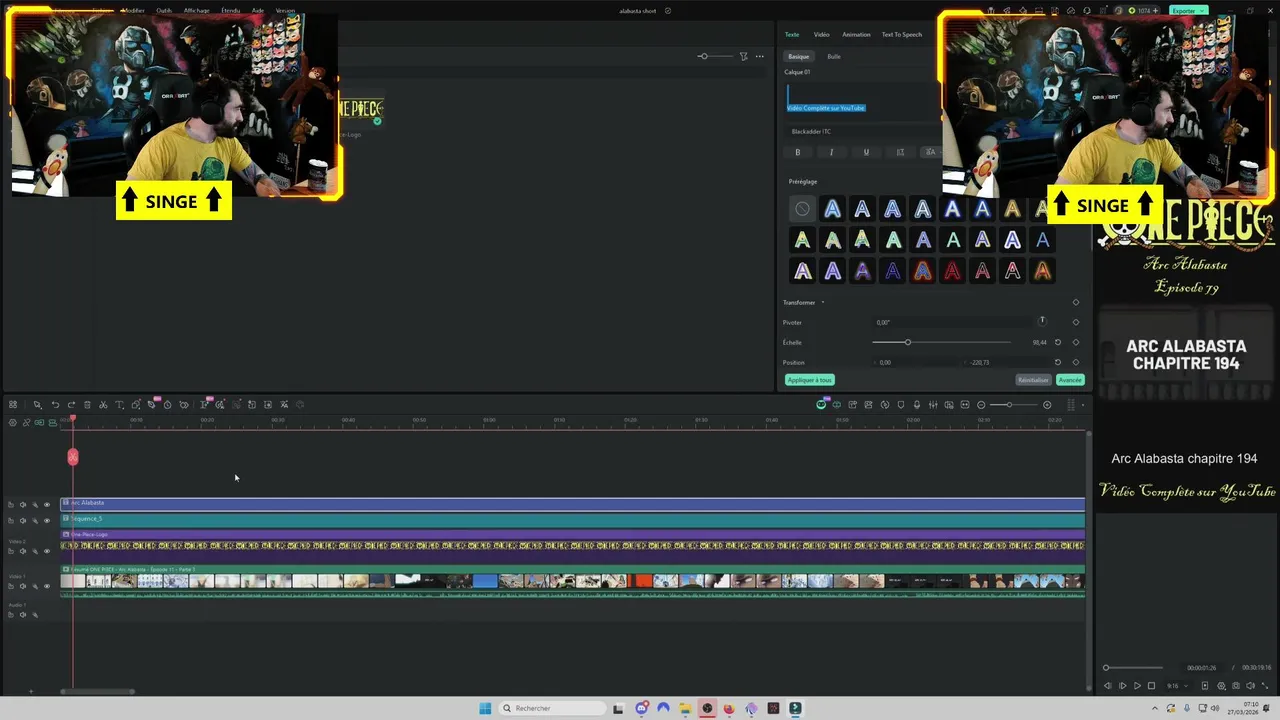This screenshot has width=1280, height=720.
Task: Select the Bulle sub-tab
Action: click(x=834, y=56)
